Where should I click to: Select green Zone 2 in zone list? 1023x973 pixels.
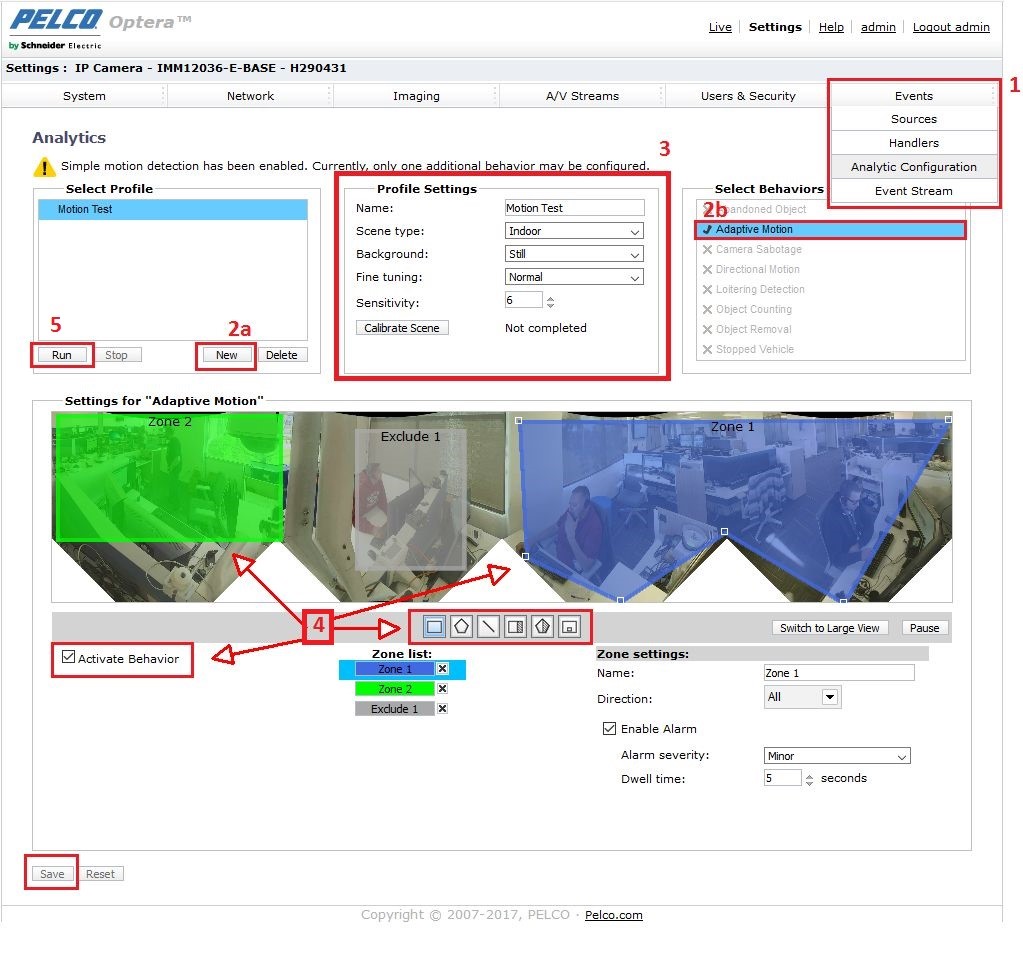click(395, 688)
